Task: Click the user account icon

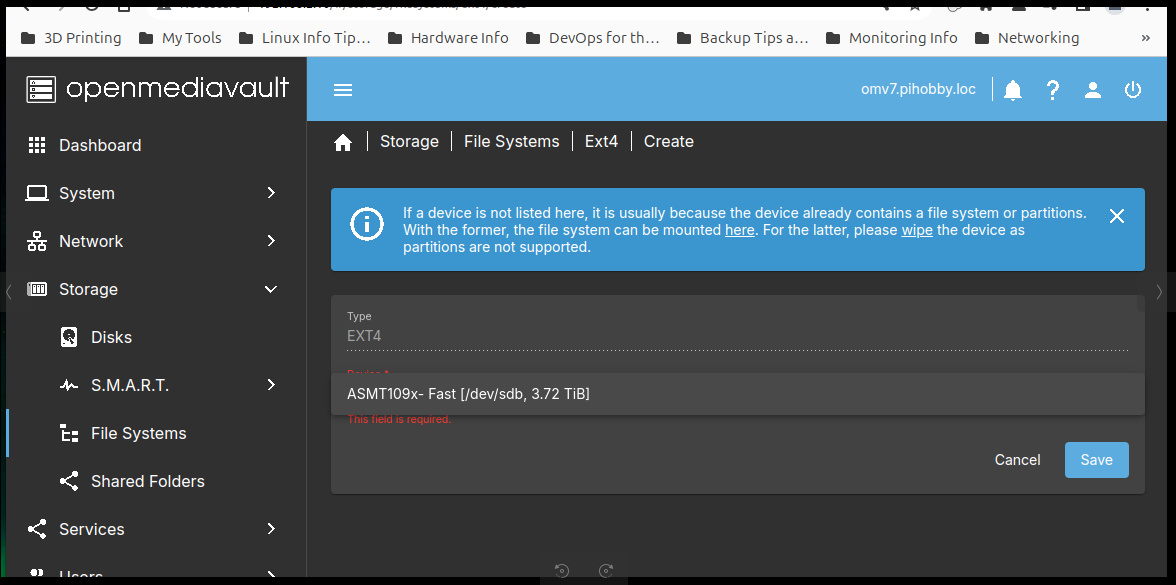Action: point(1092,89)
